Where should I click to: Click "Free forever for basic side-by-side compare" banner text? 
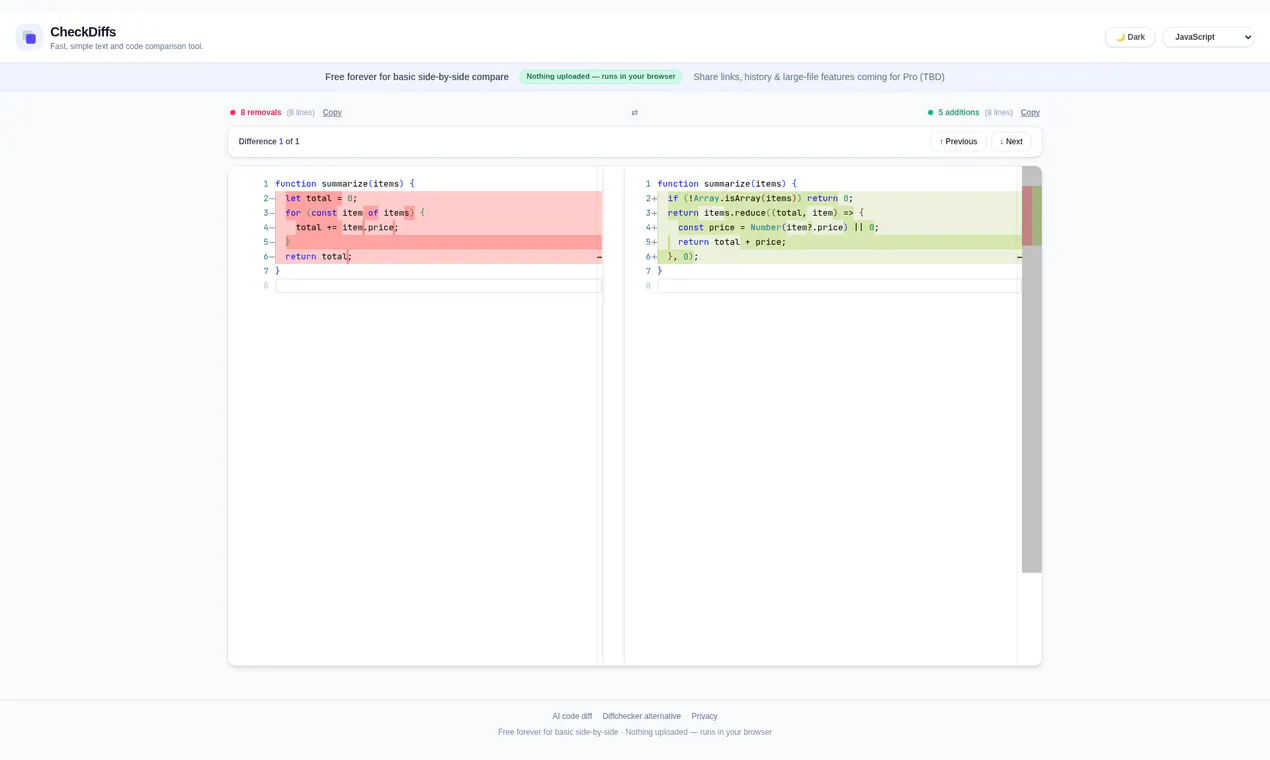click(x=417, y=77)
